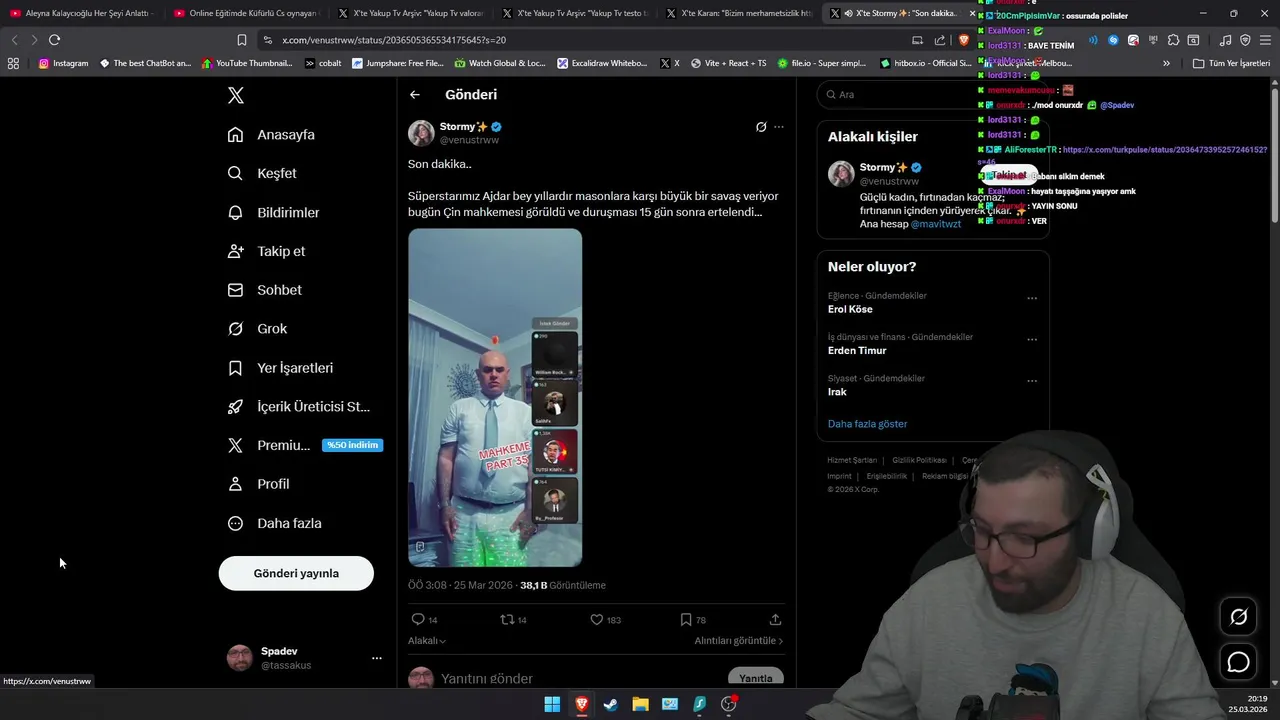Open File Explorer from the taskbar
This screenshot has width=1280, height=720.
click(640, 704)
